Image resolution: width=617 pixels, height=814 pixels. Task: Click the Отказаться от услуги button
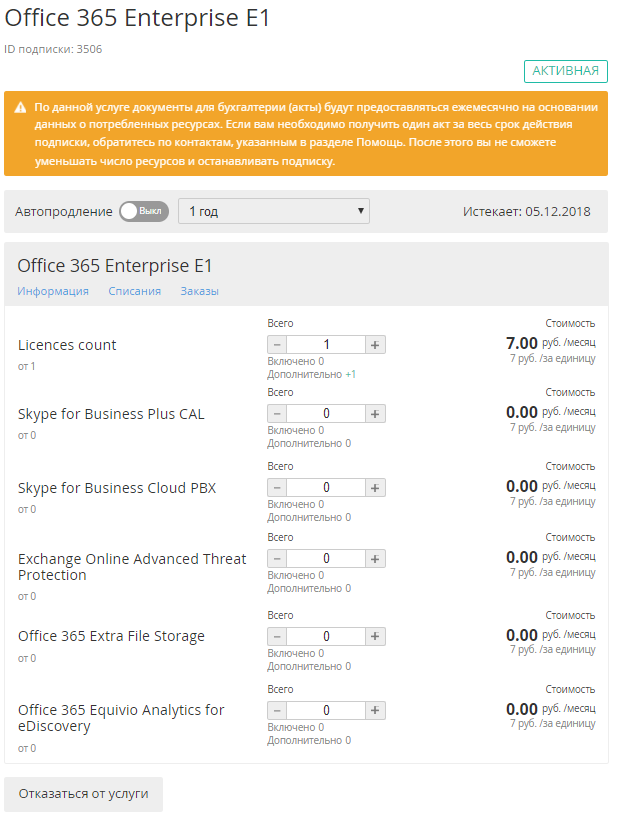(84, 794)
